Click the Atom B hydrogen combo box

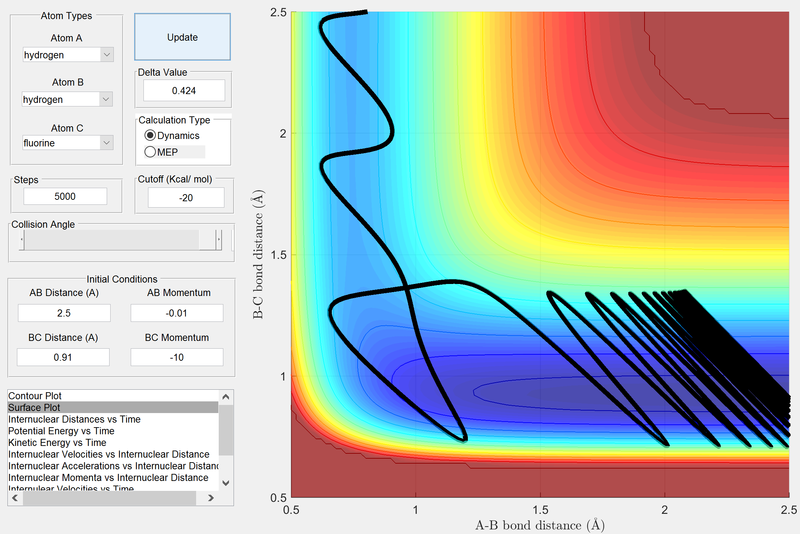point(67,99)
